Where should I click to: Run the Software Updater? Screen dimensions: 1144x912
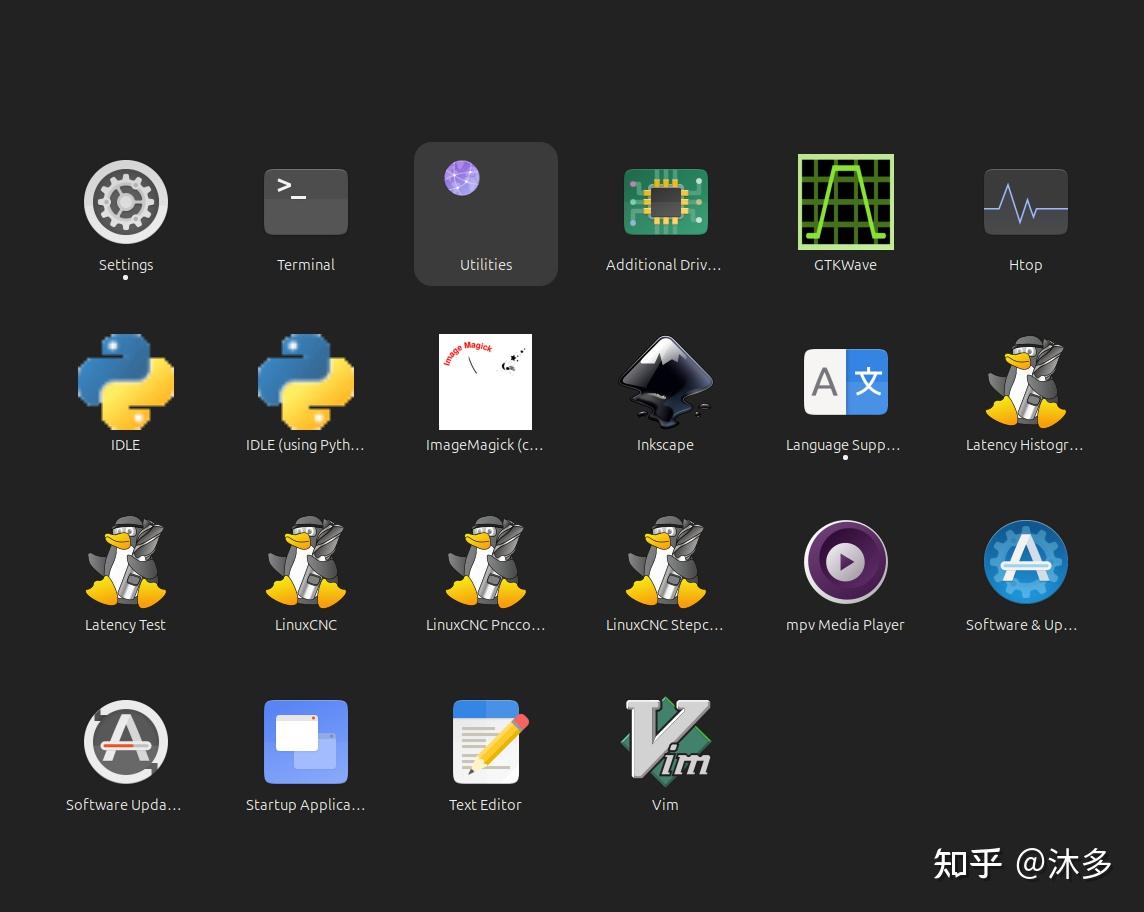tap(126, 741)
